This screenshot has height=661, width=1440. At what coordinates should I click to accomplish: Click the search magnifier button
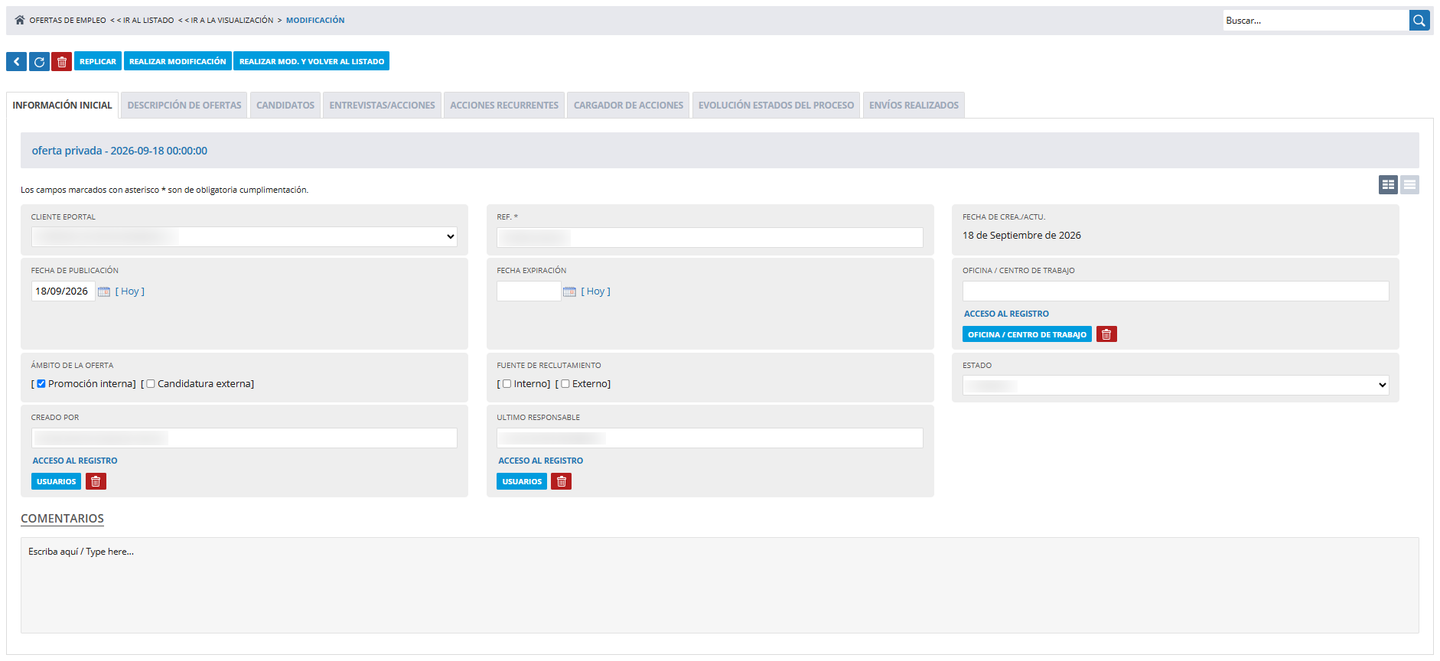point(1420,20)
